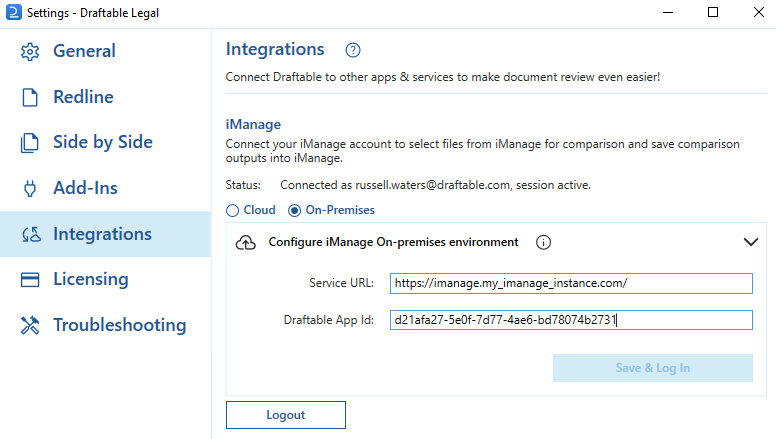Select the Integrations tab label
776x439 pixels.
(102, 234)
